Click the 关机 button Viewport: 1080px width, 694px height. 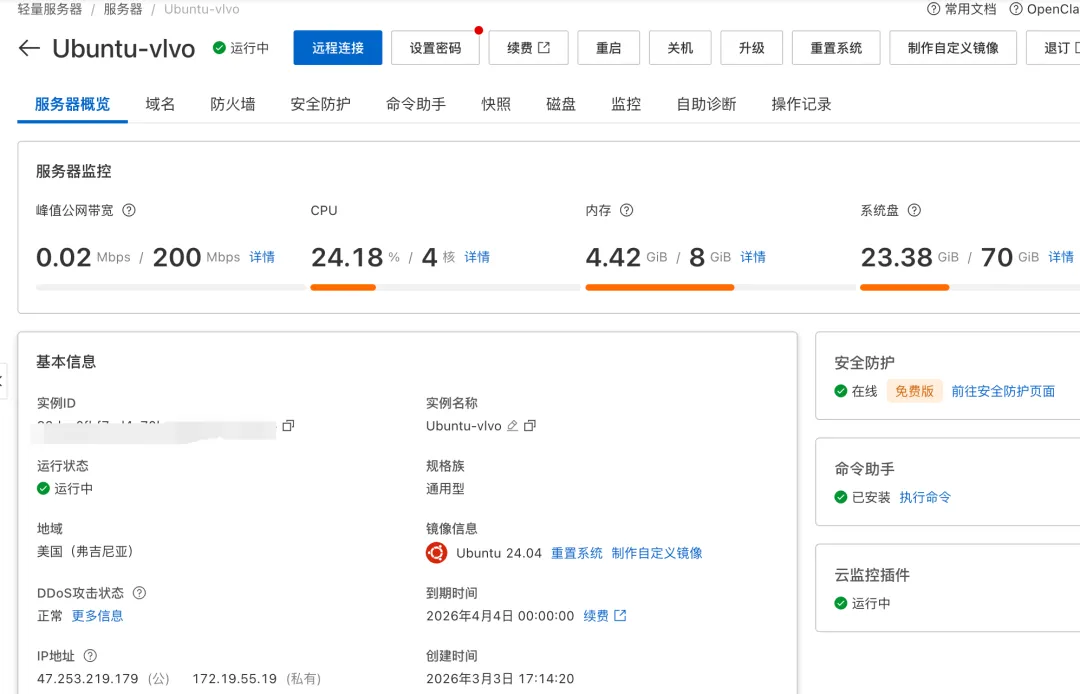(x=680, y=48)
